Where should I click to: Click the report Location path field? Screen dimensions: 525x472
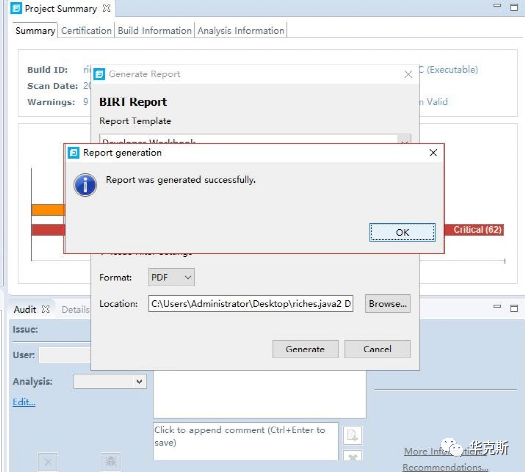coord(251,304)
